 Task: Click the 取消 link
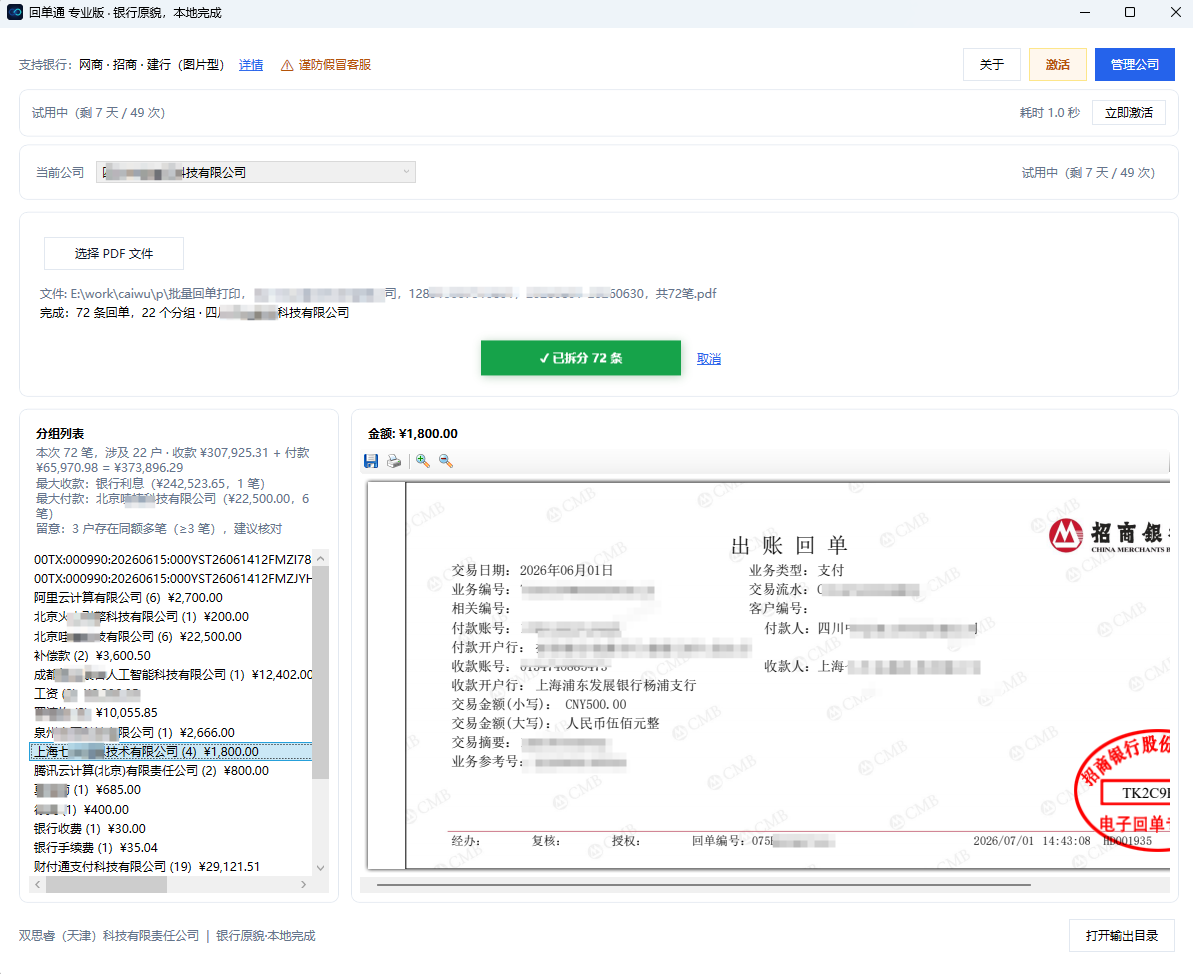point(708,358)
